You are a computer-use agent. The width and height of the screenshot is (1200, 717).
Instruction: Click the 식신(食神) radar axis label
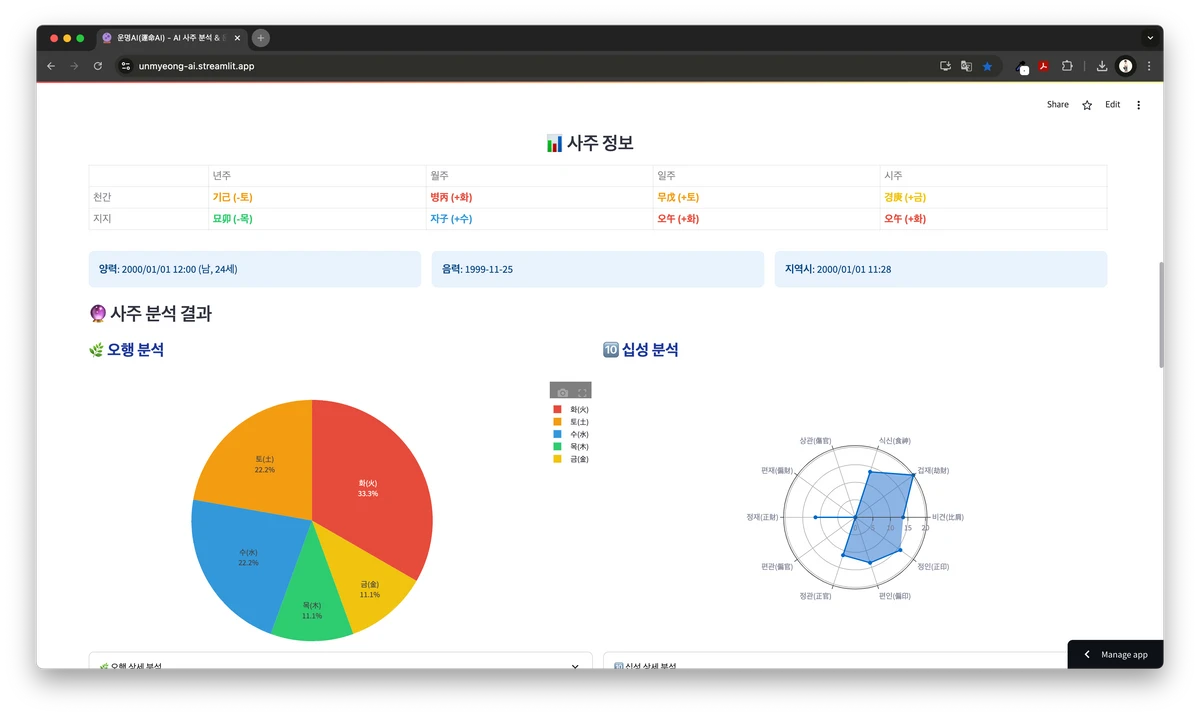[x=894, y=440]
